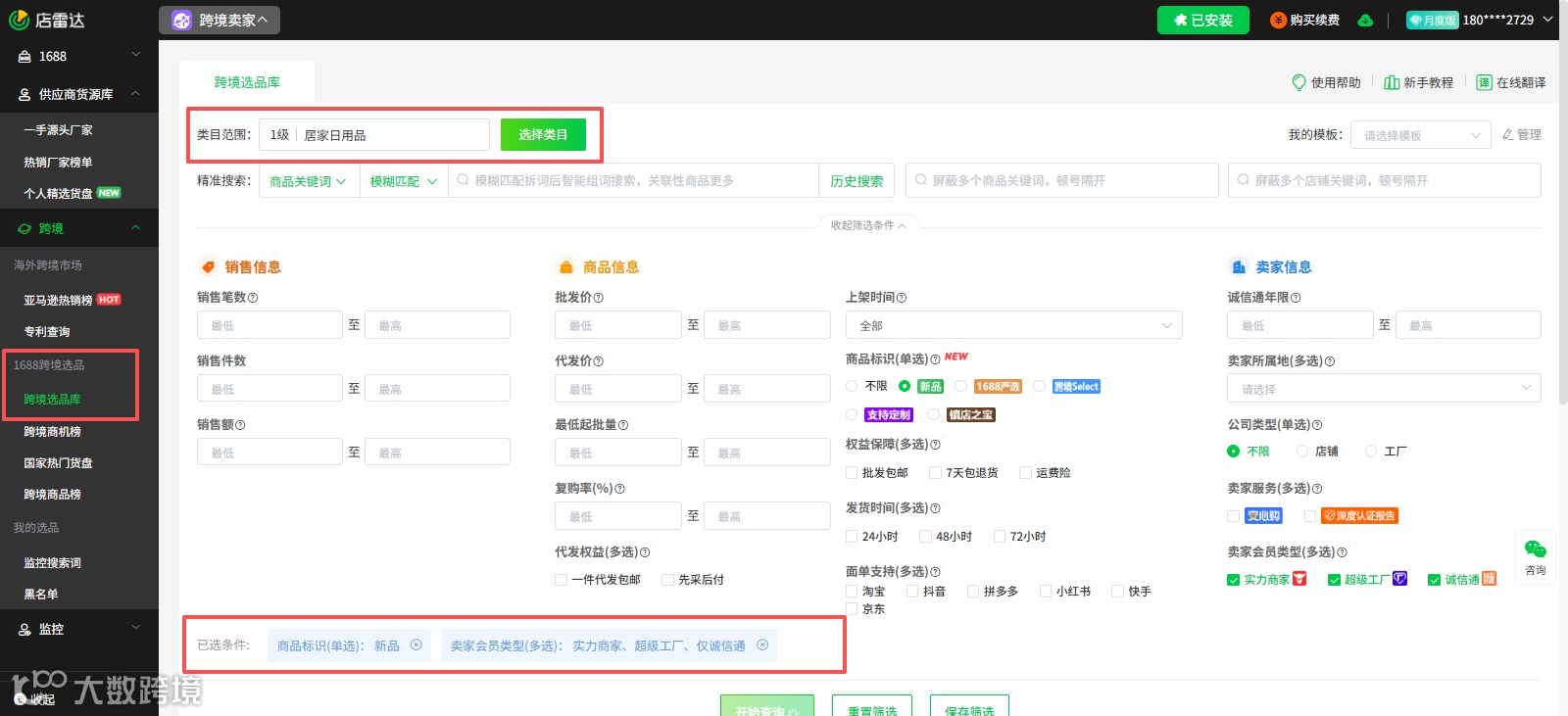Screen dimensions: 1568x716
Task: Click the 供应商货源库 person icon
Action: [x=24, y=95]
